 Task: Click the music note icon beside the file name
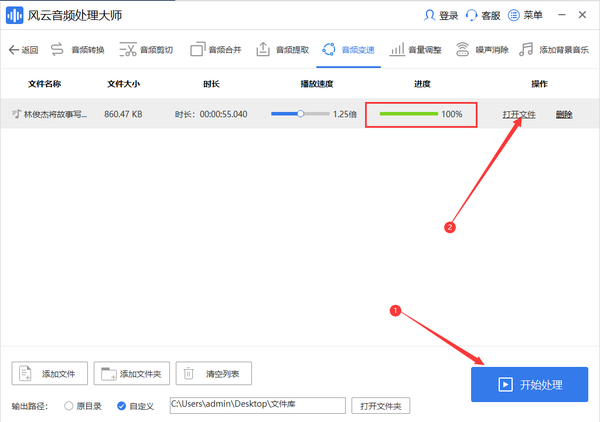click(x=16, y=114)
